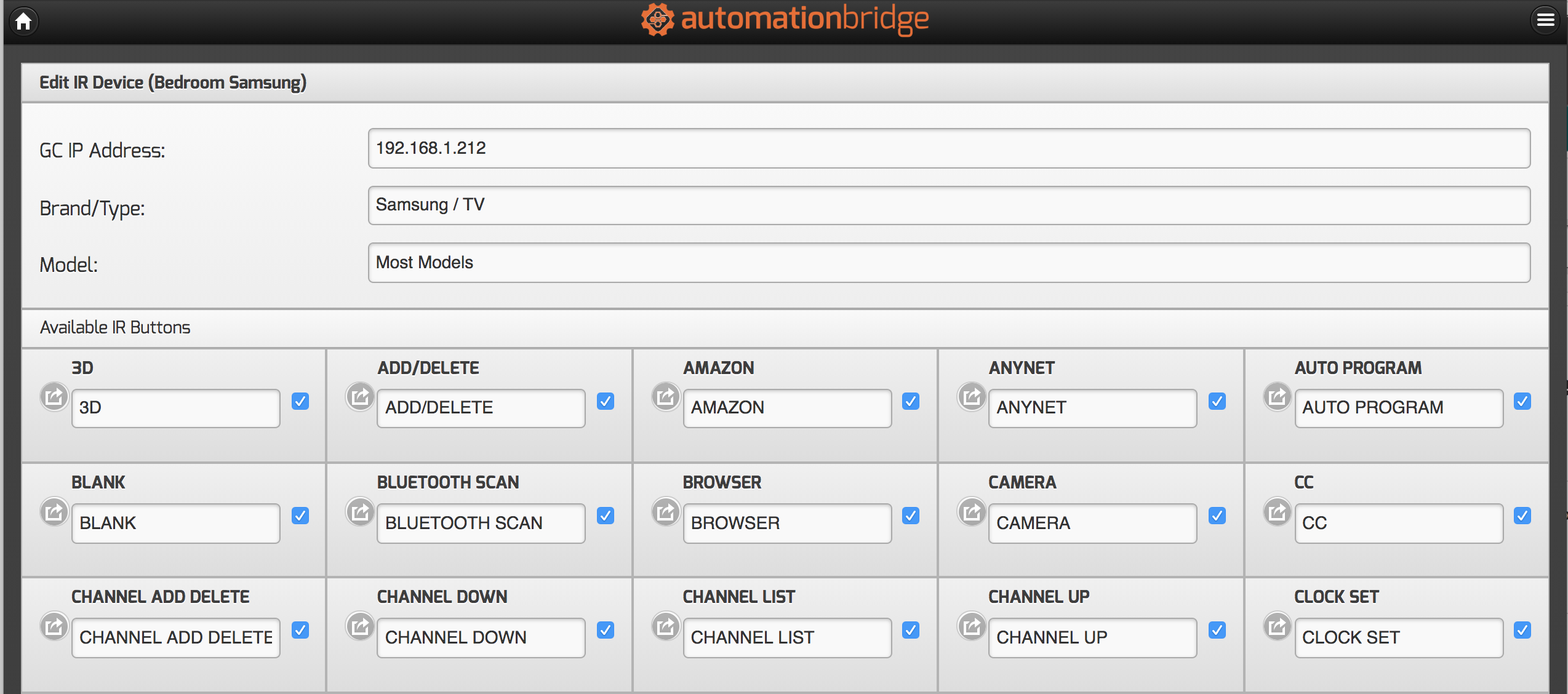Uncheck the ADD/DELETE checkbox

pos(606,401)
